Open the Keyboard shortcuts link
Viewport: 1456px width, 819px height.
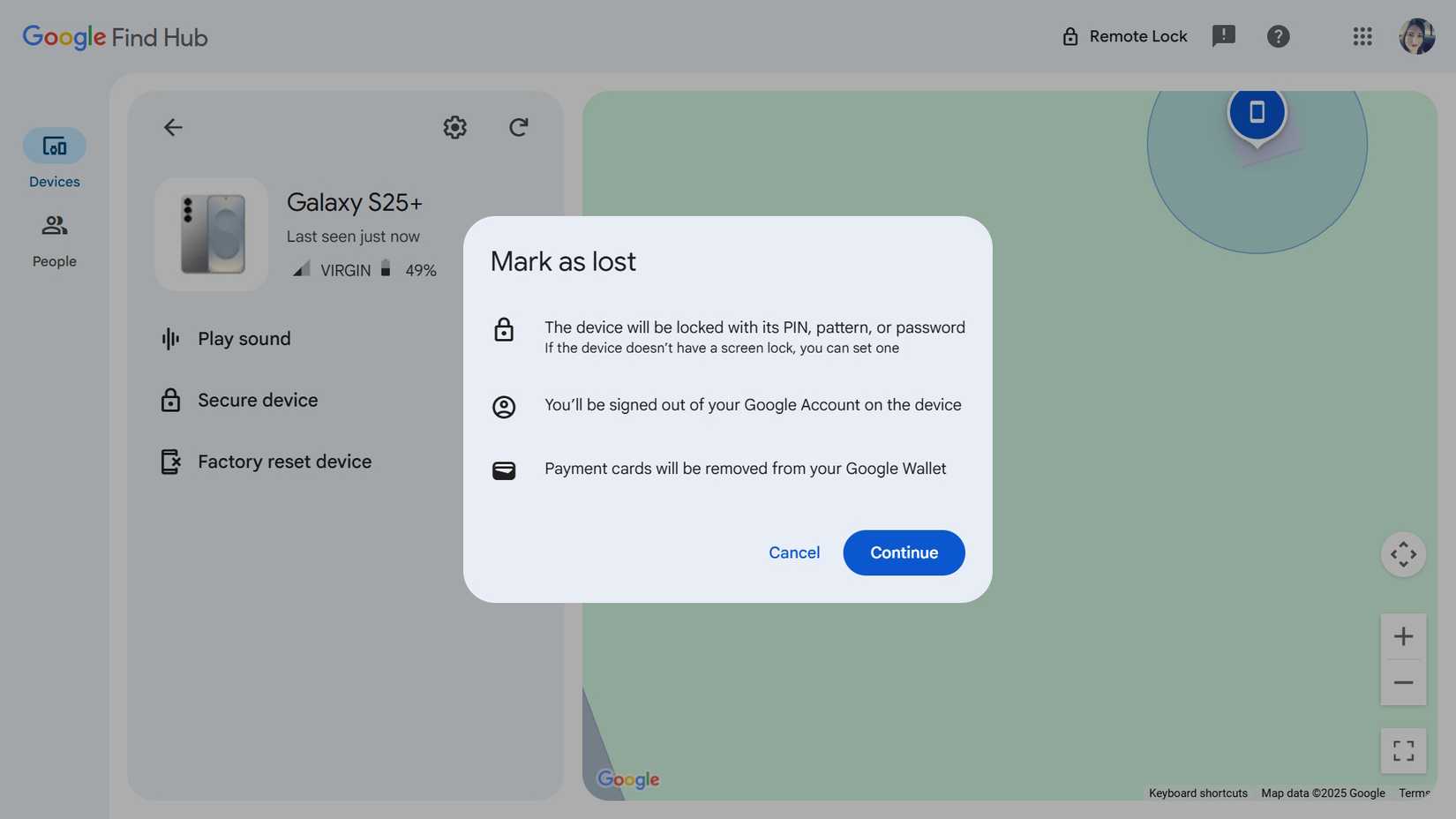pos(1197,793)
